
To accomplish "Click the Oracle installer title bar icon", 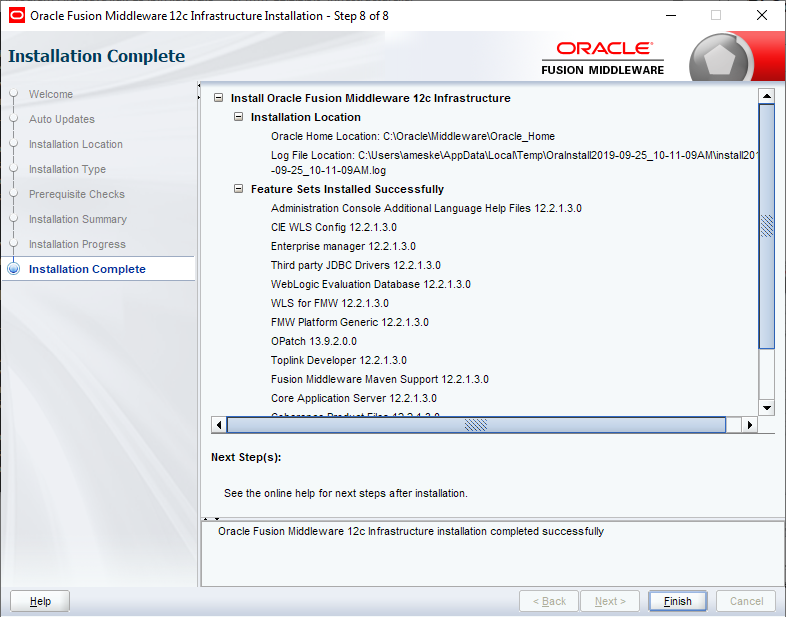I will coord(17,16).
